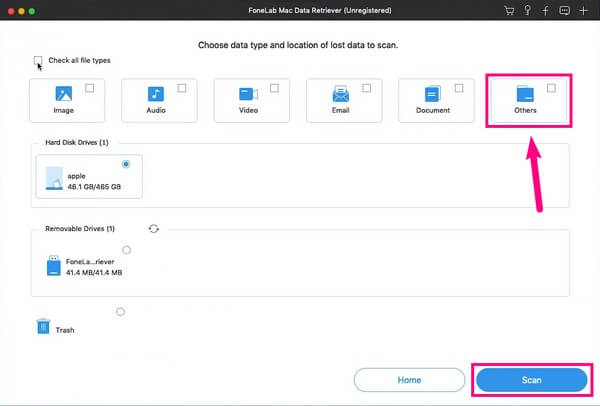Click the '46.1 GB/465 GB' capacity text
Viewport: 600px width, 406px height.
point(94,187)
